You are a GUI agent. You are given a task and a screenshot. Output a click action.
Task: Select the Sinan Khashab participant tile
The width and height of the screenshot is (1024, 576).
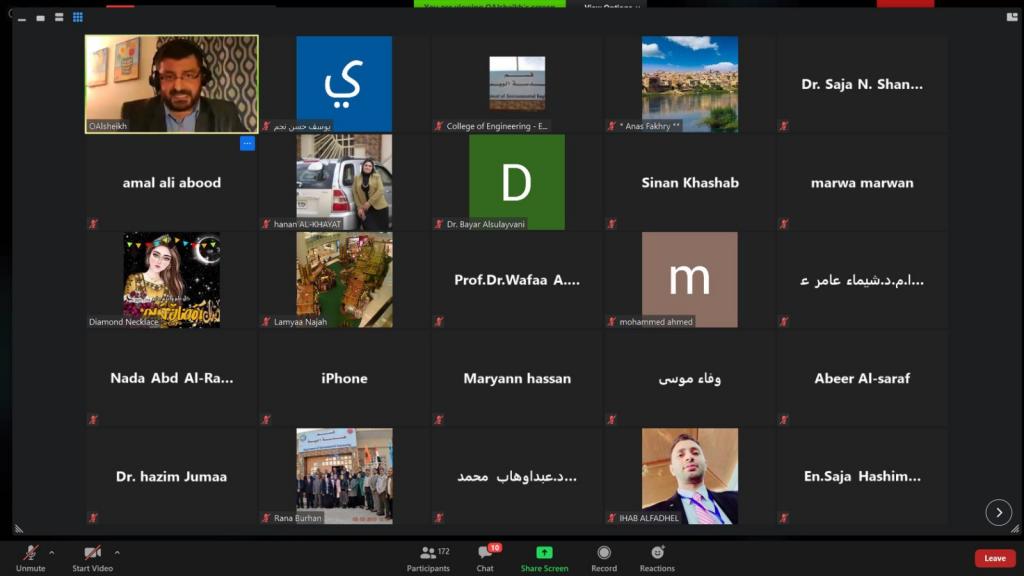tap(689, 182)
